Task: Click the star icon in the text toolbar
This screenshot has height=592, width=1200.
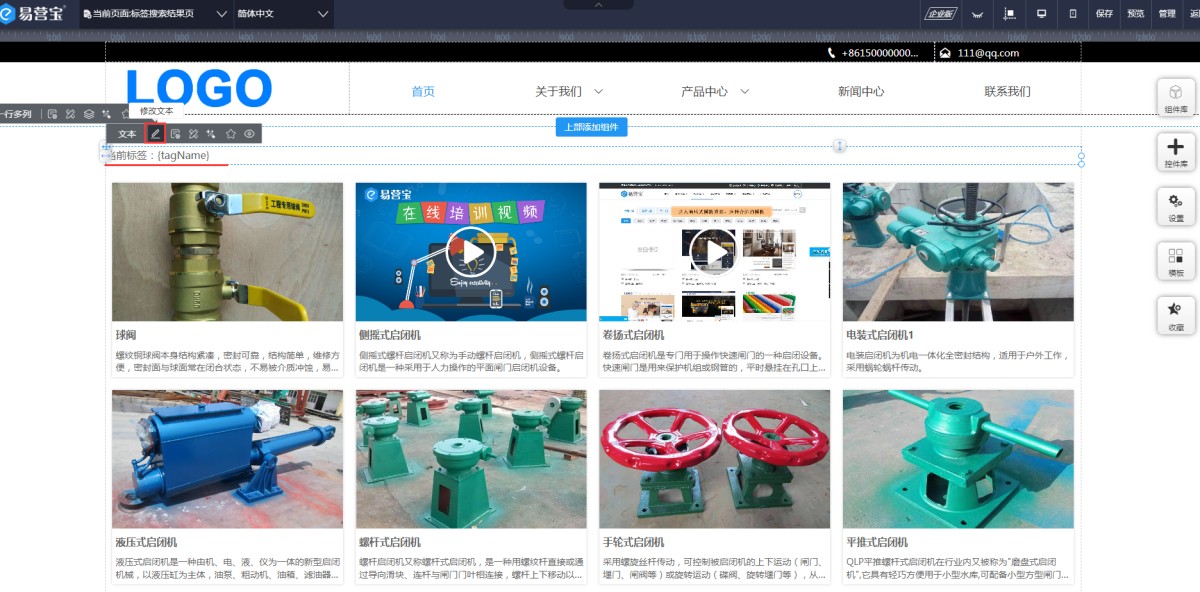Action: 230,134
